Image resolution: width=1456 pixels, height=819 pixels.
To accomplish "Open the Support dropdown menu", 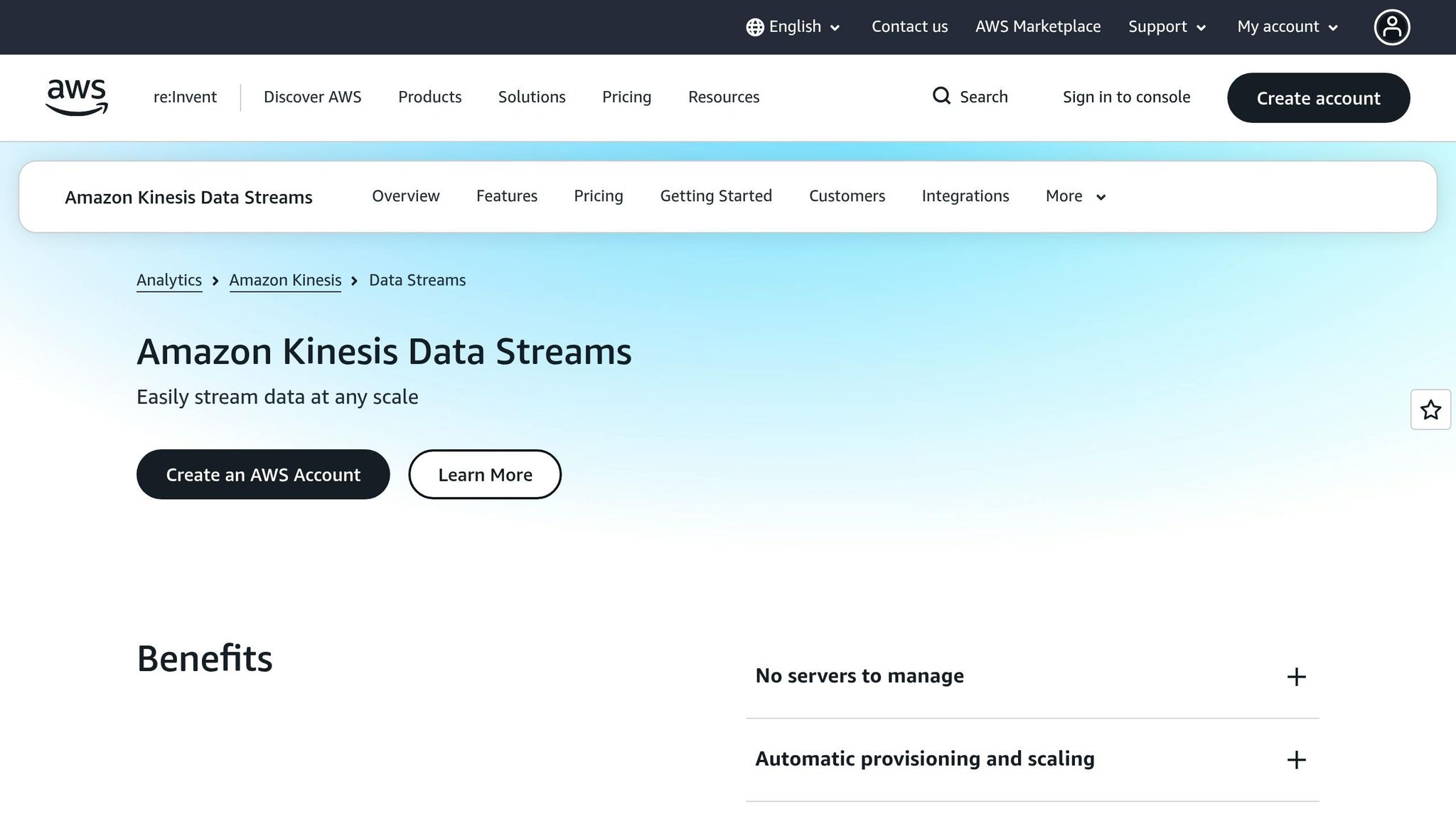I will [1167, 27].
